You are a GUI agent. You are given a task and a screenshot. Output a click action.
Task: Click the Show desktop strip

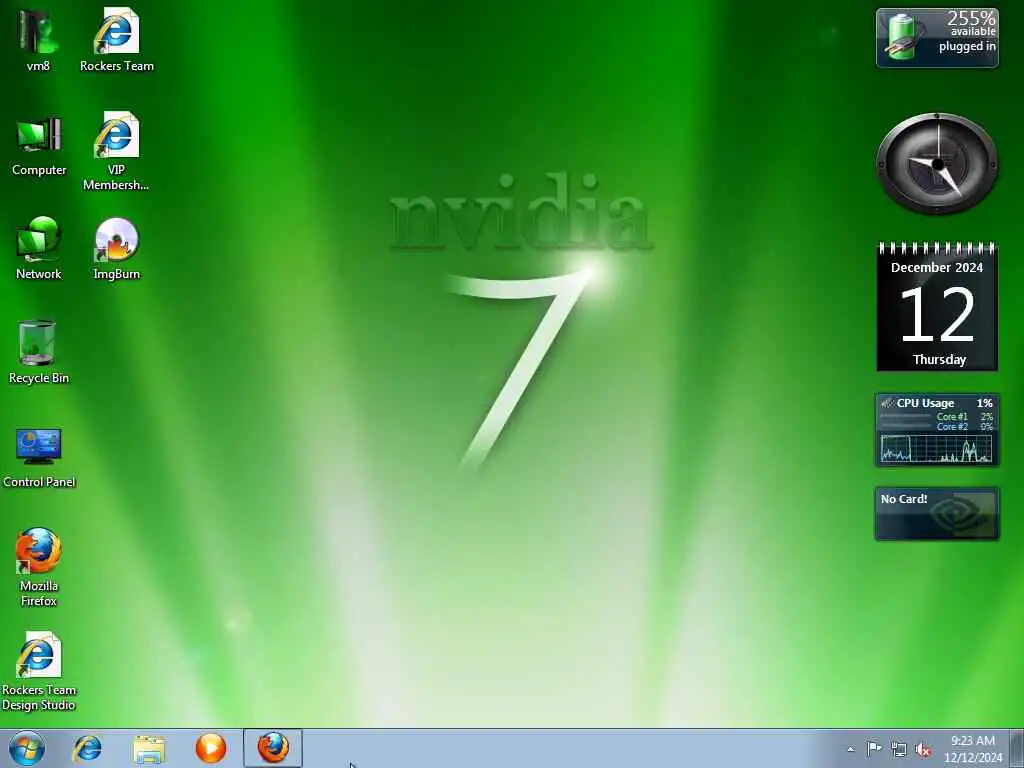tap(1017, 748)
